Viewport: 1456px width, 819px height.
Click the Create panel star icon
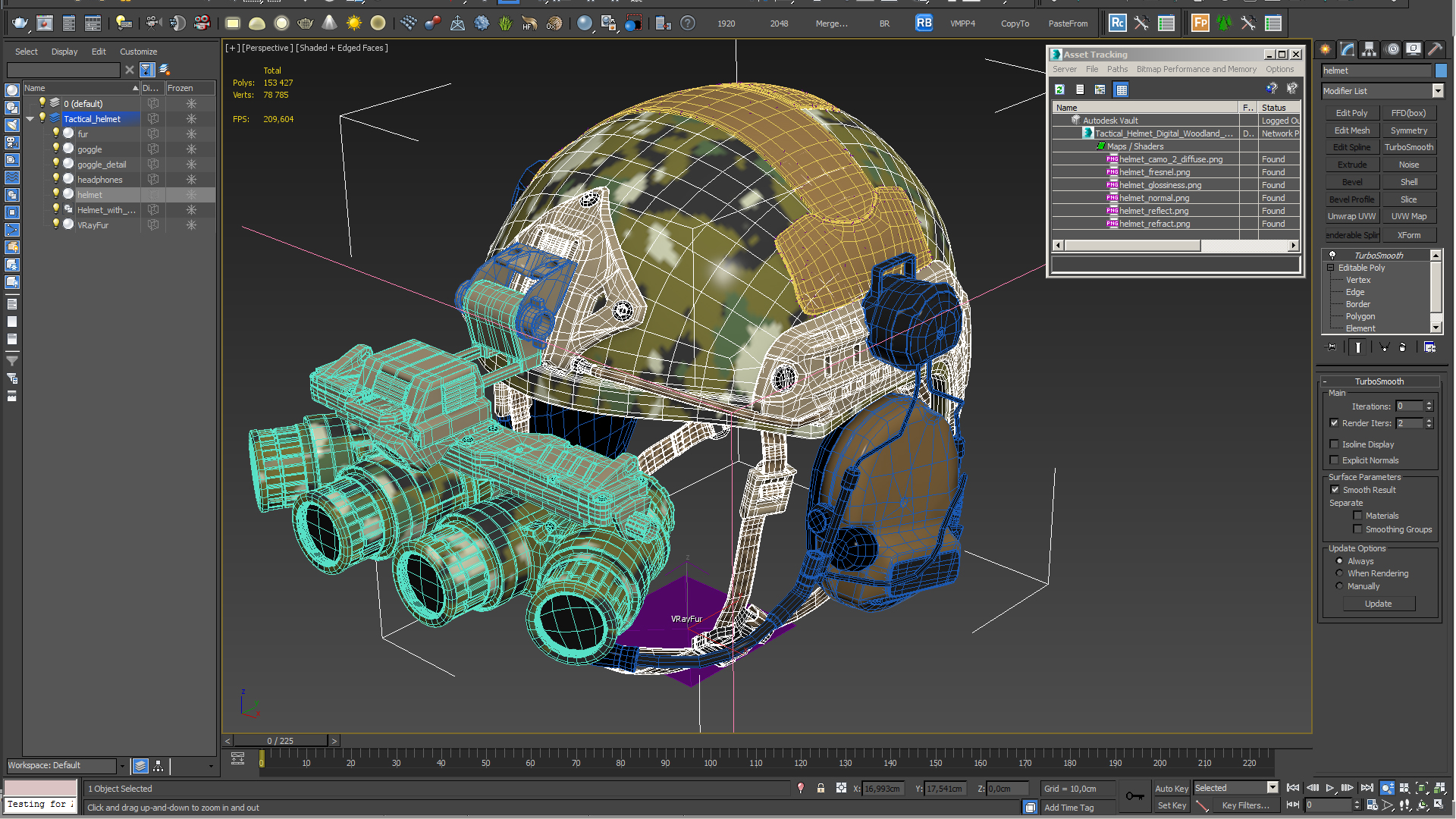coord(1326,49)
